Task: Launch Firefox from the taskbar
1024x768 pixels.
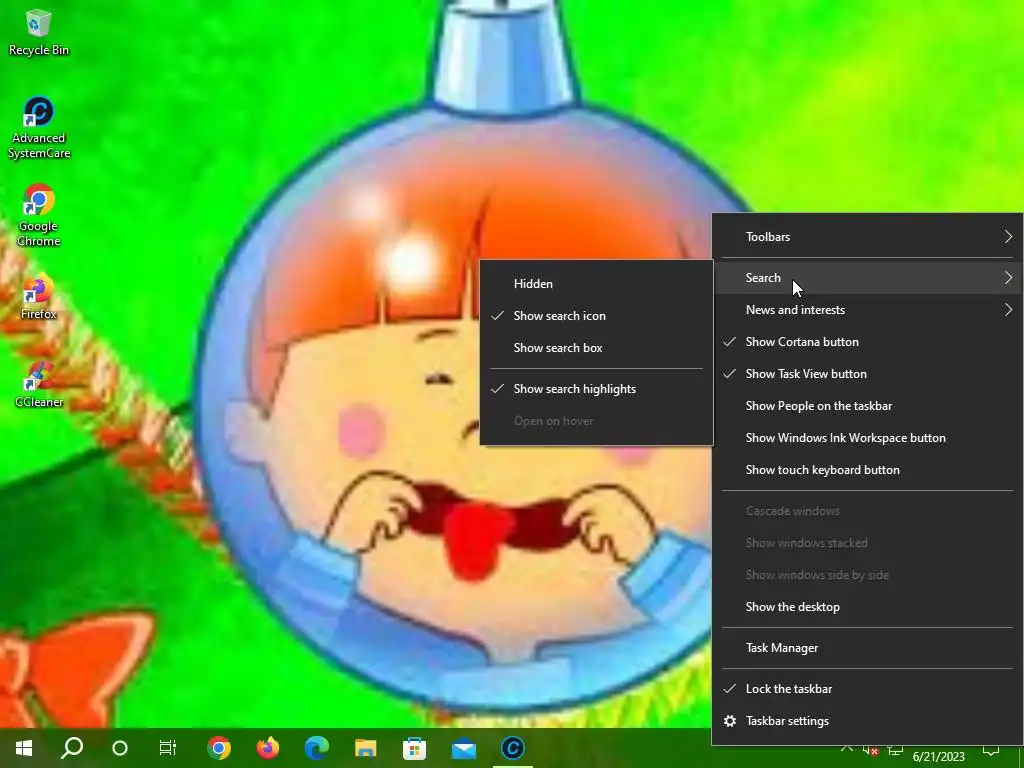Action: (268, 748)
